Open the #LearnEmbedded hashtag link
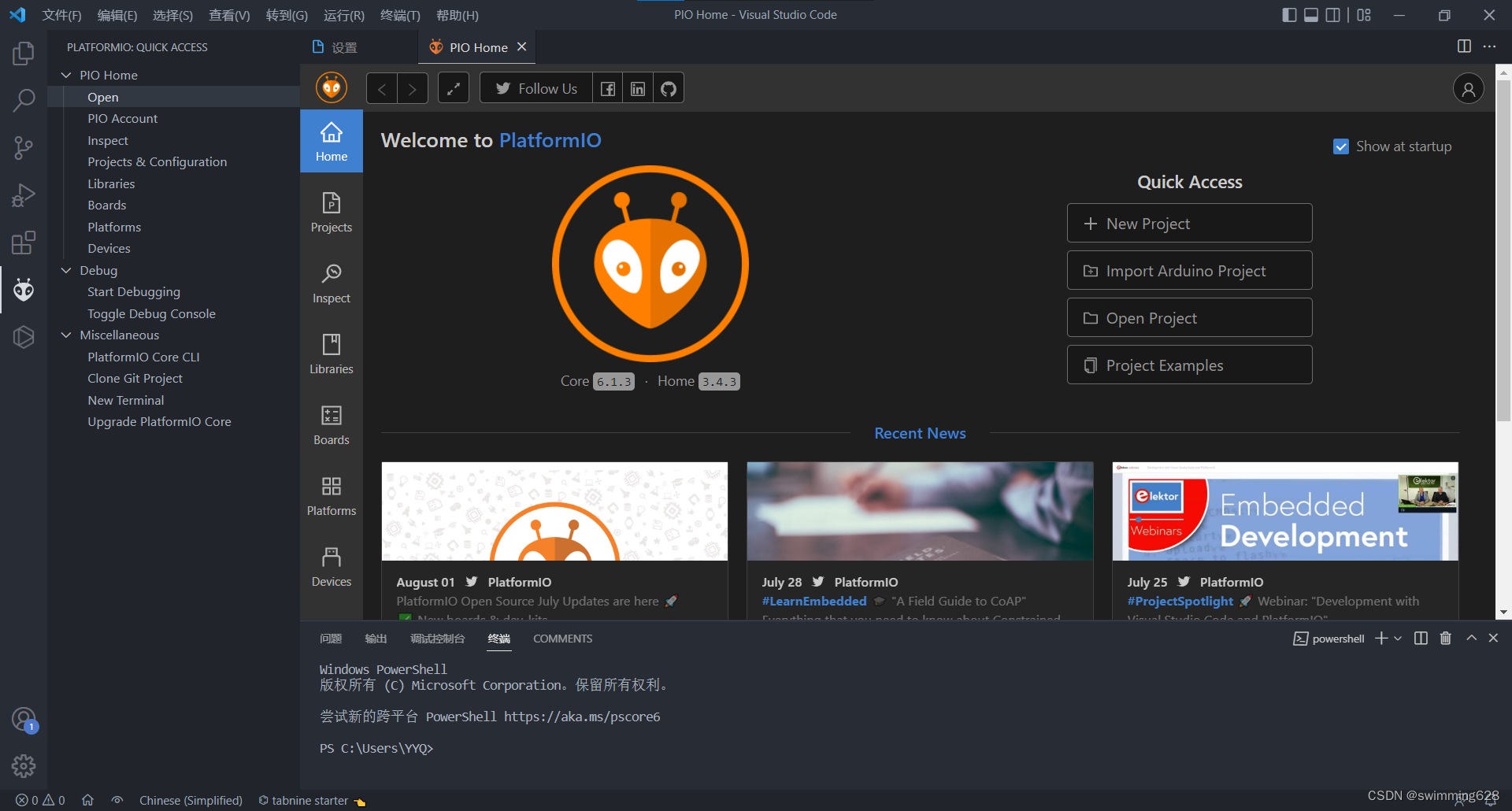This screenshot has width=1512, height=811. pos(814,601)
